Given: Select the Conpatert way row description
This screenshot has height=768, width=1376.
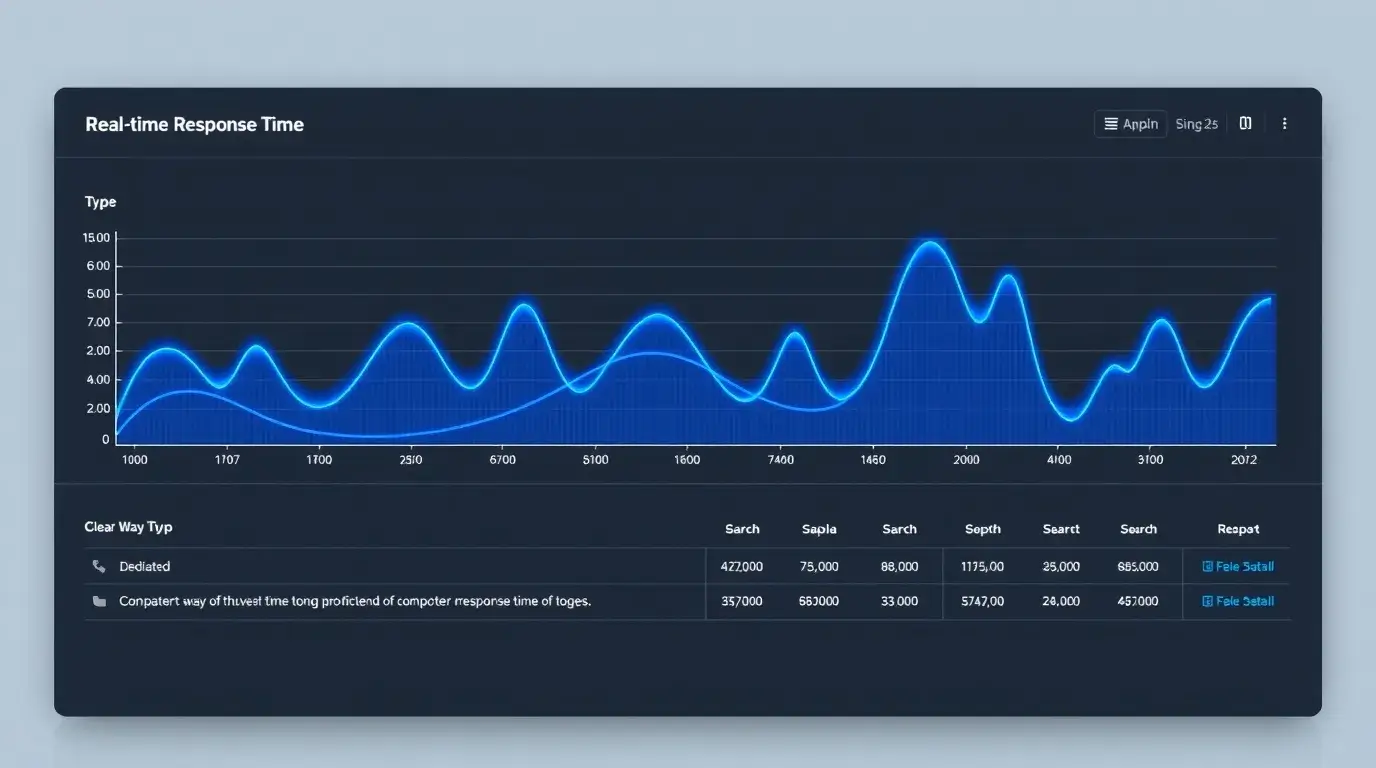Looking at the screenshot, I should 355,601.
